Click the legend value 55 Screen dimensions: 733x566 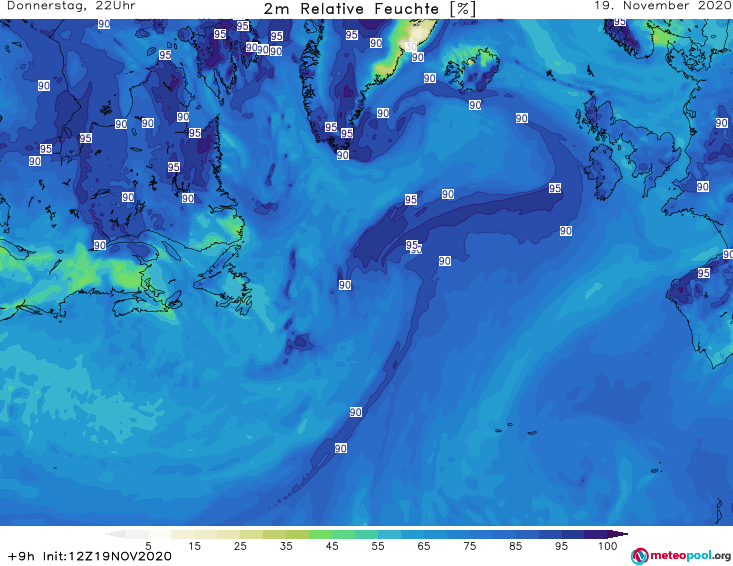(x=378, y=546)
